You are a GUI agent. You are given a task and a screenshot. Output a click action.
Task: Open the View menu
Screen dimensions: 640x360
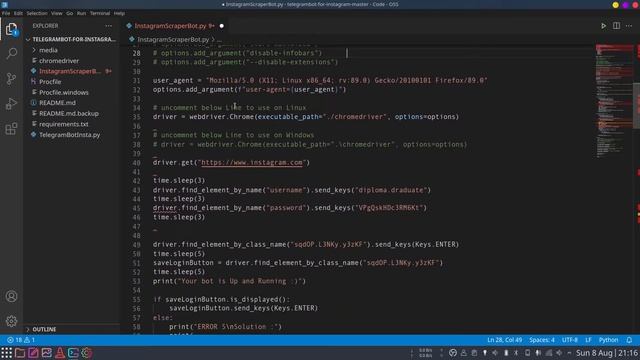[57, 13]
